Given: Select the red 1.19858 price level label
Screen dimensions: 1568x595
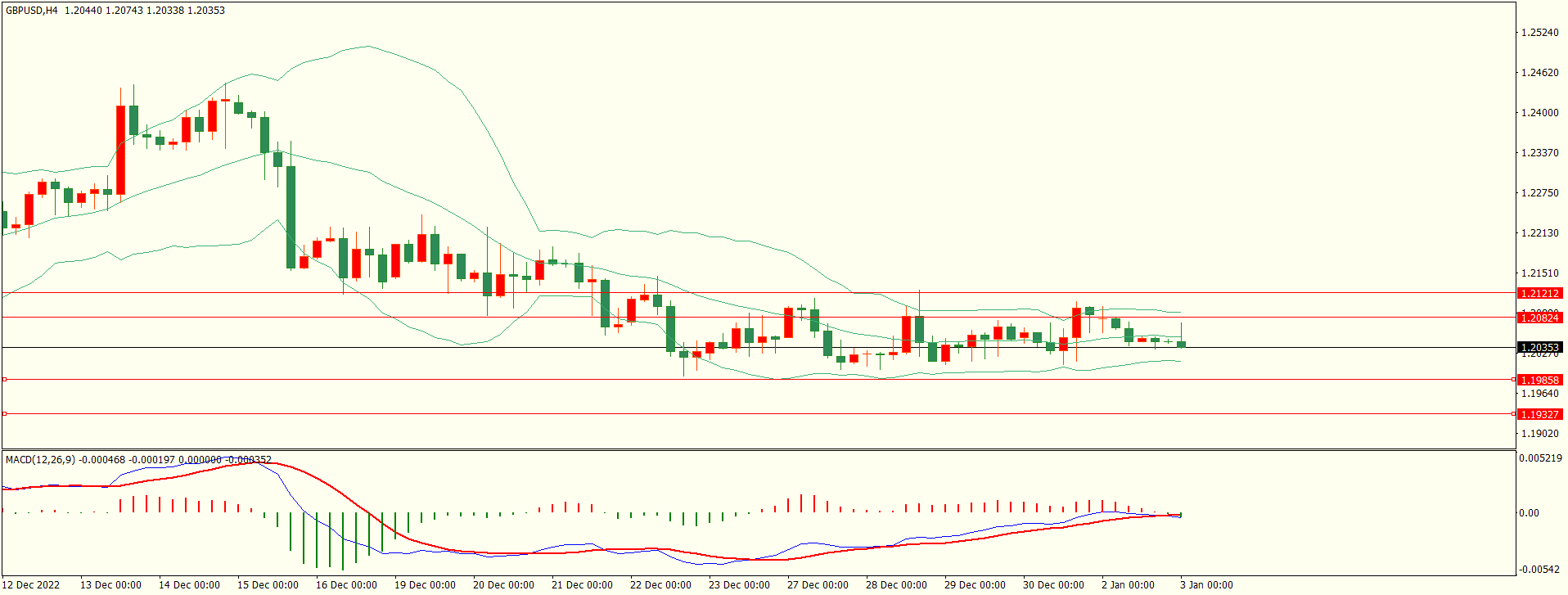Looking at the screenshot, I should coord(1539,380).
